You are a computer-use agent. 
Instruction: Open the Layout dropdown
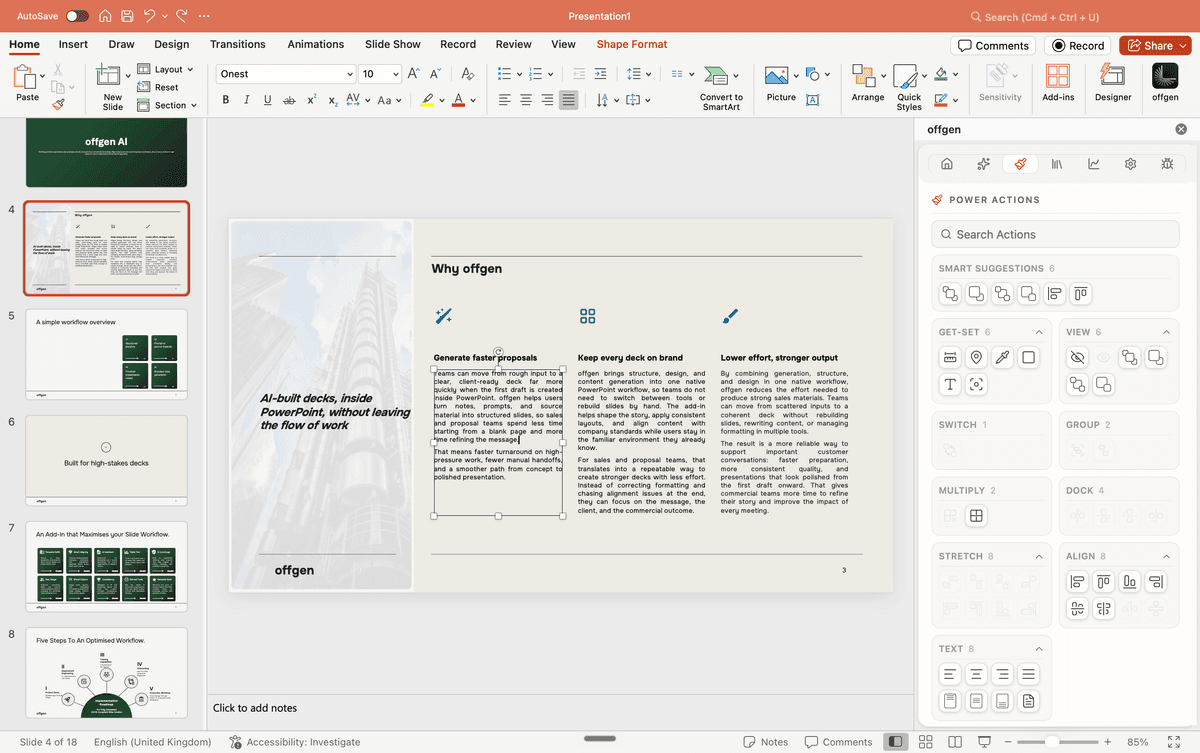tap(167, 69)
